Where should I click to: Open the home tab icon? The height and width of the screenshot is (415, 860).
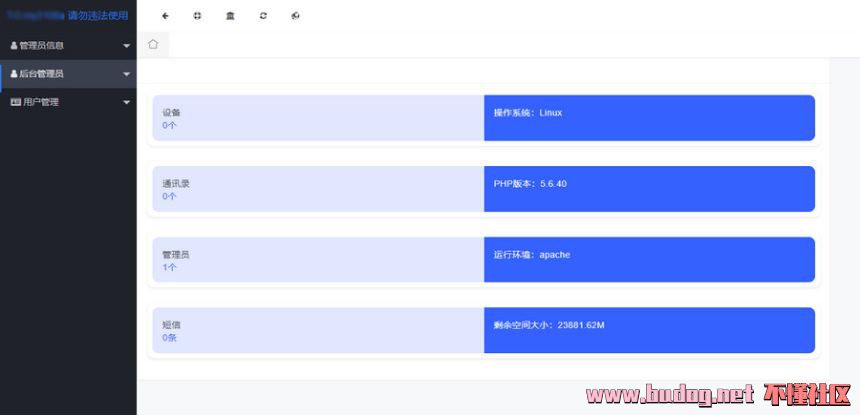click(153, 44)
